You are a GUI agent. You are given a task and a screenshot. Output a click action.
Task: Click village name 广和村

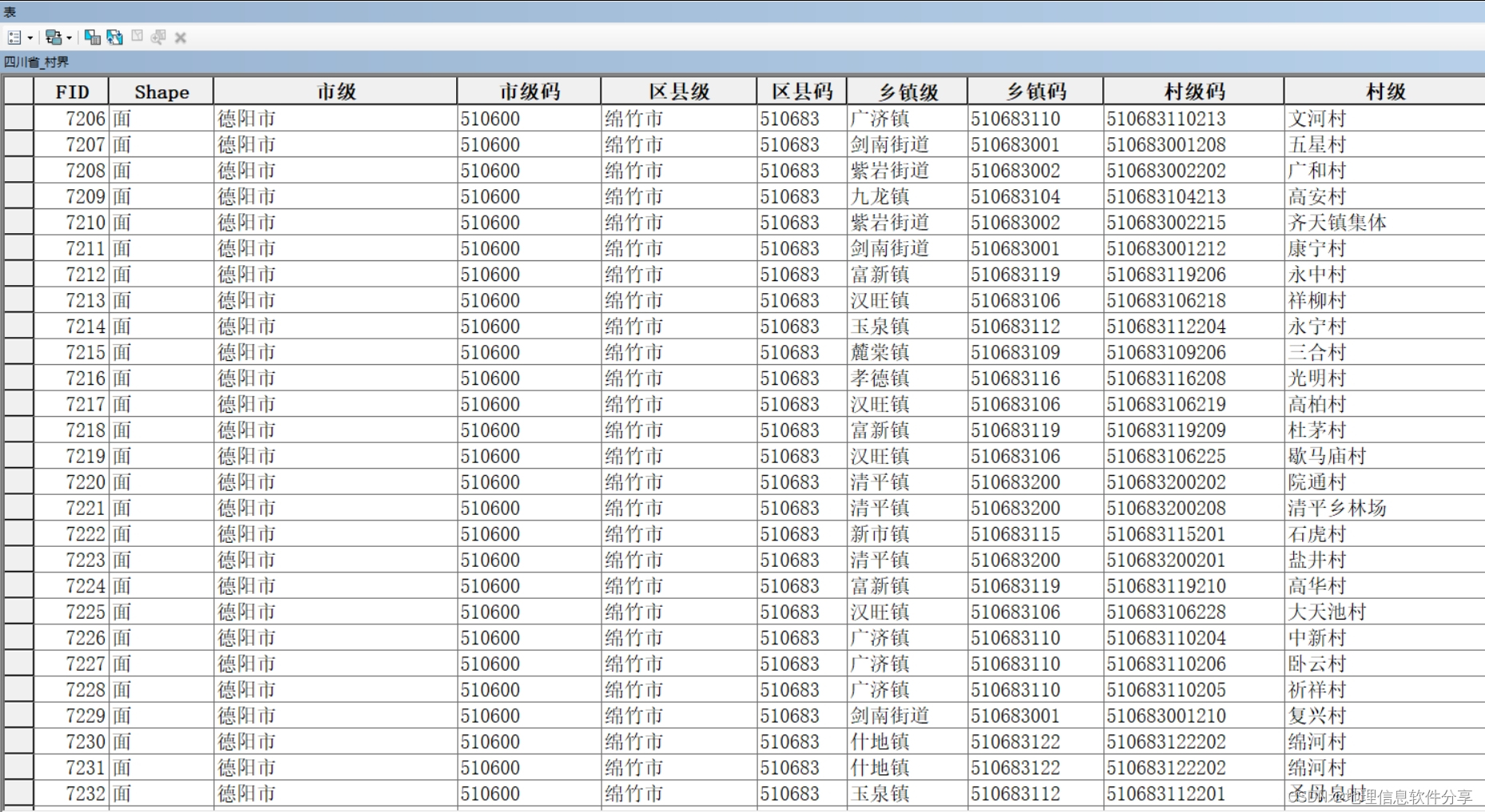pos(1317,170)
